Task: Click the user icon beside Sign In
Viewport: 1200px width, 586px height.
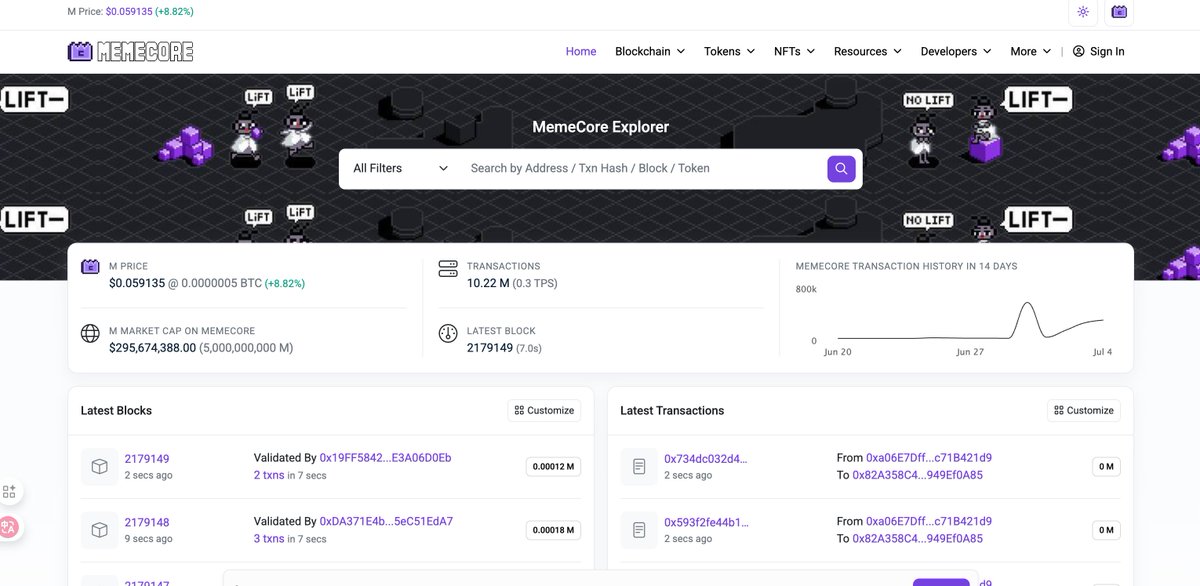Action: pyautogui.click(x=1078, y=51)
